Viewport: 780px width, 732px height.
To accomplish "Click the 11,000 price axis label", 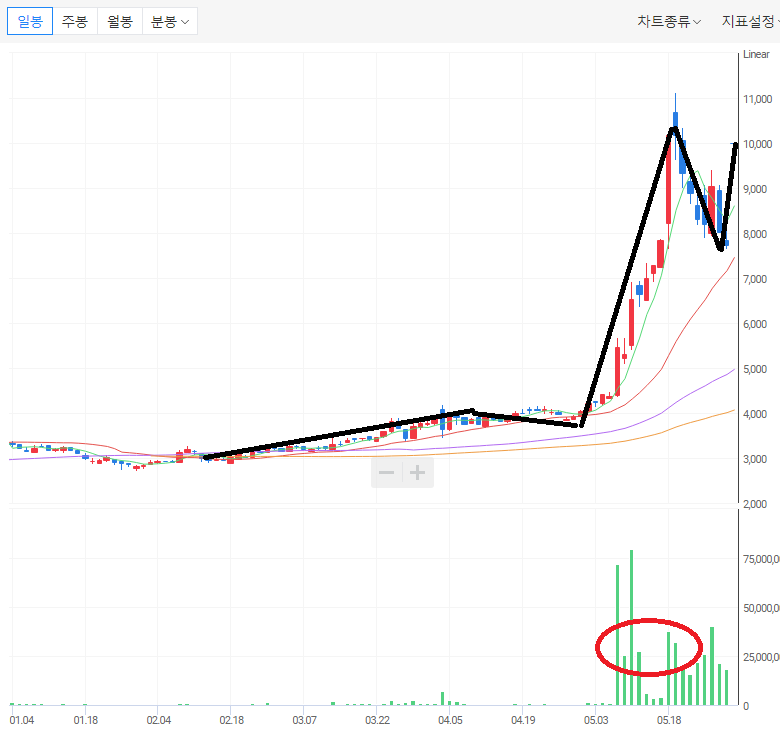I will [758, 99].
